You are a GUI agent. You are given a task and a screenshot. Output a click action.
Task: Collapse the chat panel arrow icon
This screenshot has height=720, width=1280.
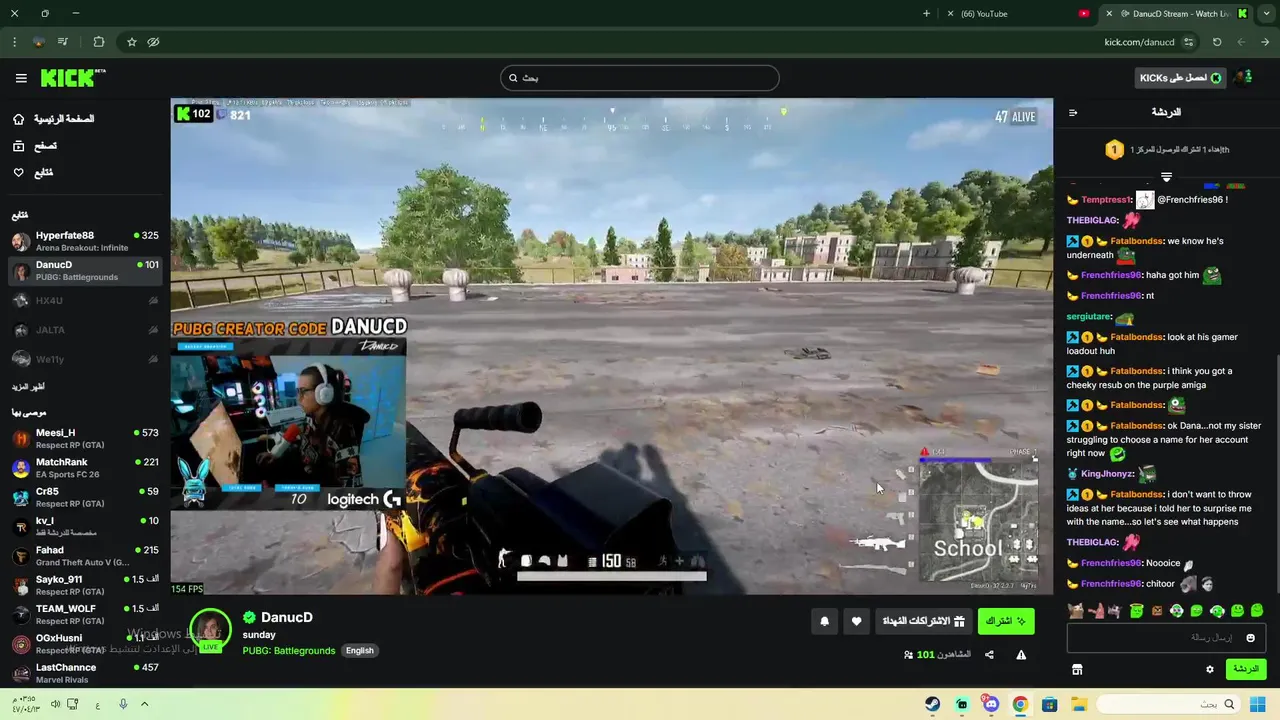coord(1073,112)
